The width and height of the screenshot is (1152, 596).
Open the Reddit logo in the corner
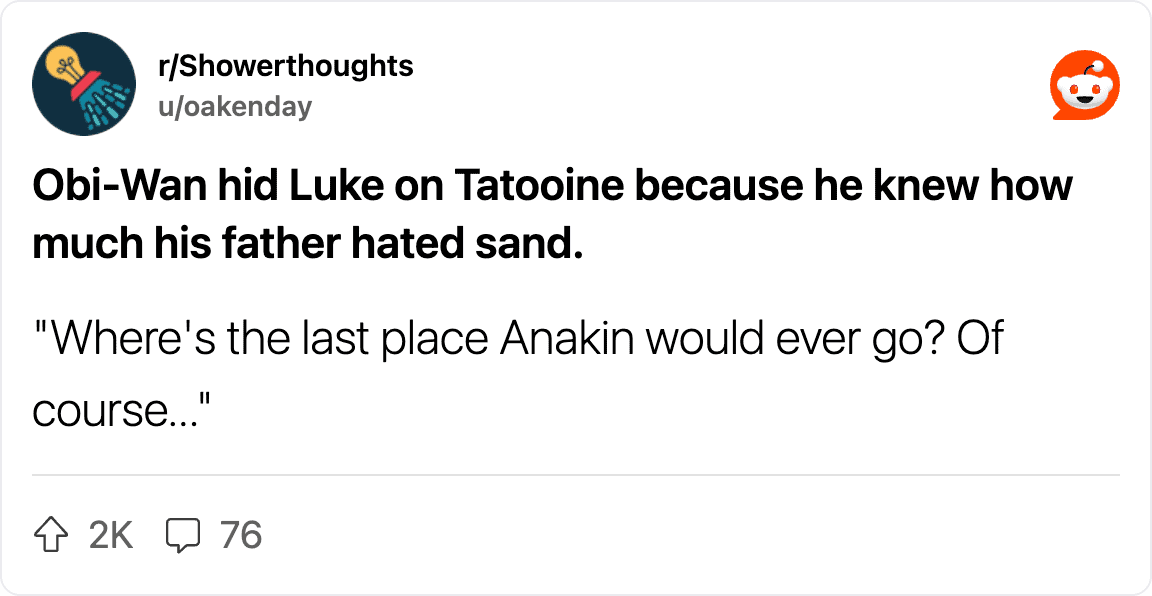1084,86
